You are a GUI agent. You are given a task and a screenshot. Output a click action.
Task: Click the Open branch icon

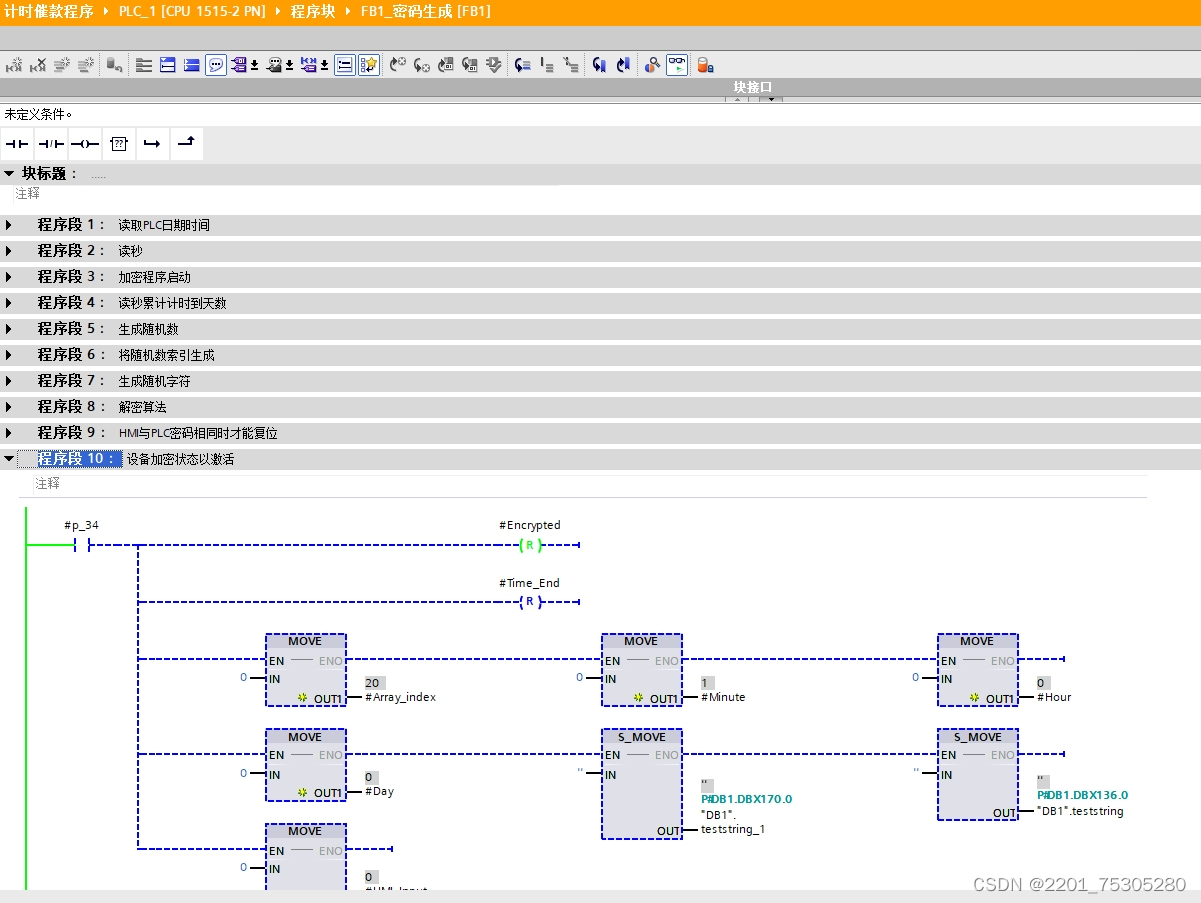[152, 144]
